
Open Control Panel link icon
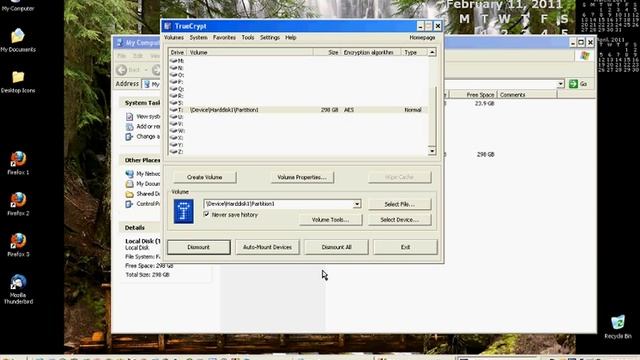tap(129, 204)
